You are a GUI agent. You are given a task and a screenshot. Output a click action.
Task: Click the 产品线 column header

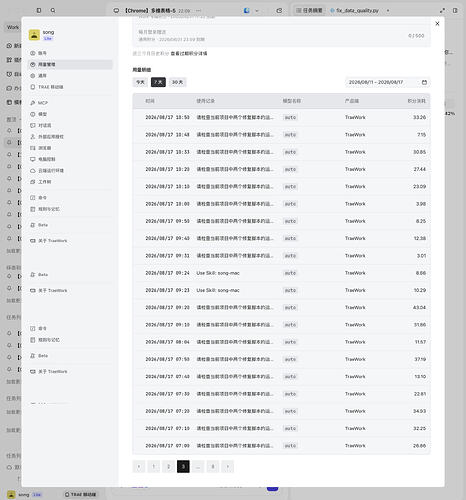click(352, 101)
